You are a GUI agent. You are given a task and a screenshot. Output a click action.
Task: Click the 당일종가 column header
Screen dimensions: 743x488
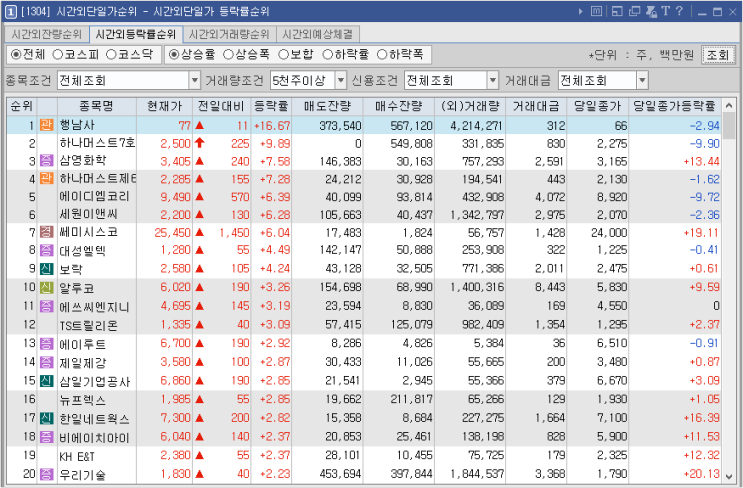598,106
